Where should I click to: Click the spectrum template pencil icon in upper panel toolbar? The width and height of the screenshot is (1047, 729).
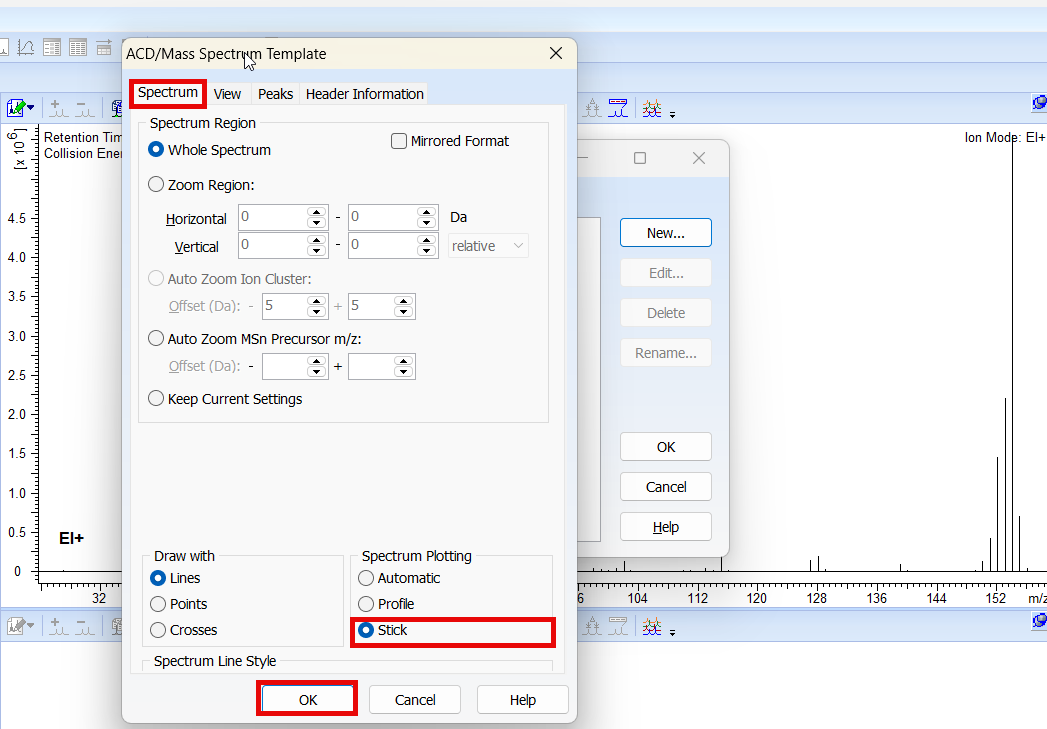16,107
